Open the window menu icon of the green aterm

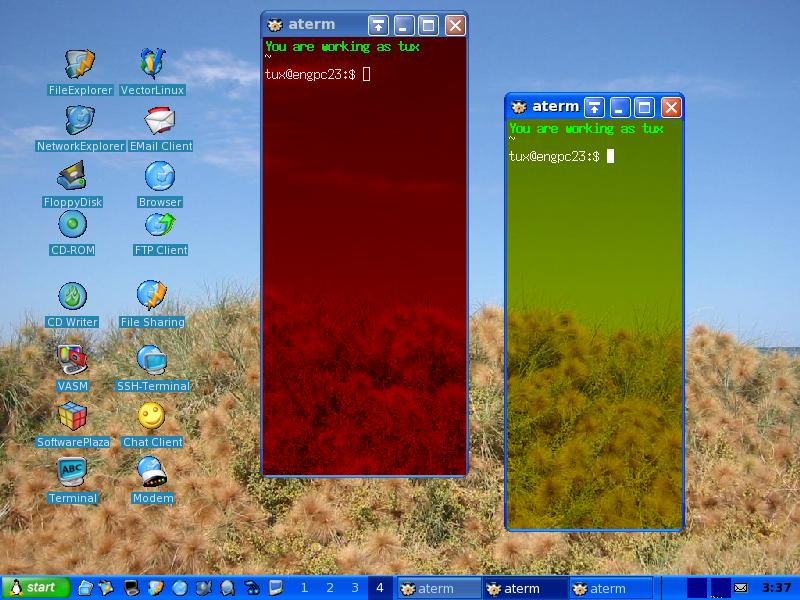[519, 107]
